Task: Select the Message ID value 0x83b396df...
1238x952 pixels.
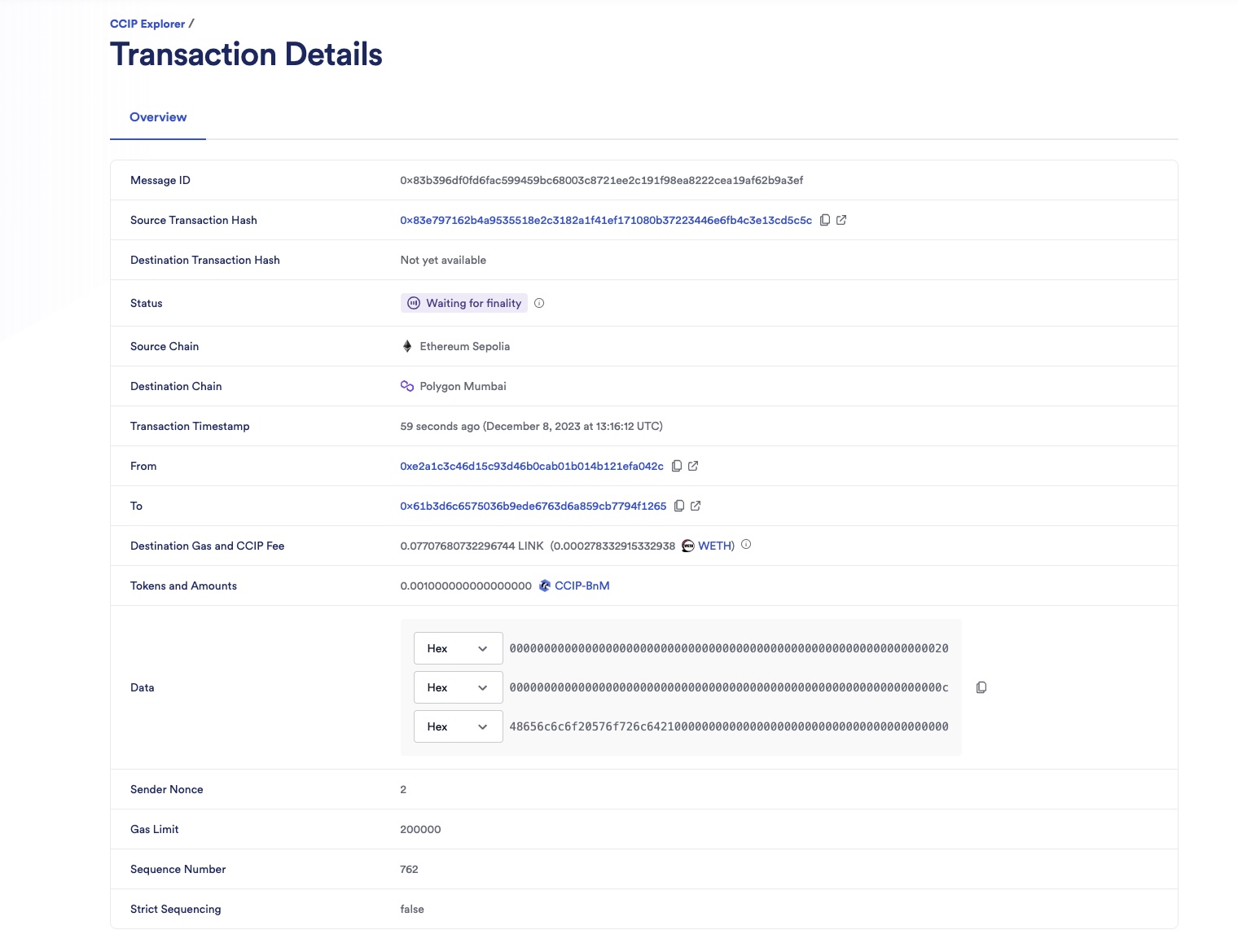Action: point(602,180)
